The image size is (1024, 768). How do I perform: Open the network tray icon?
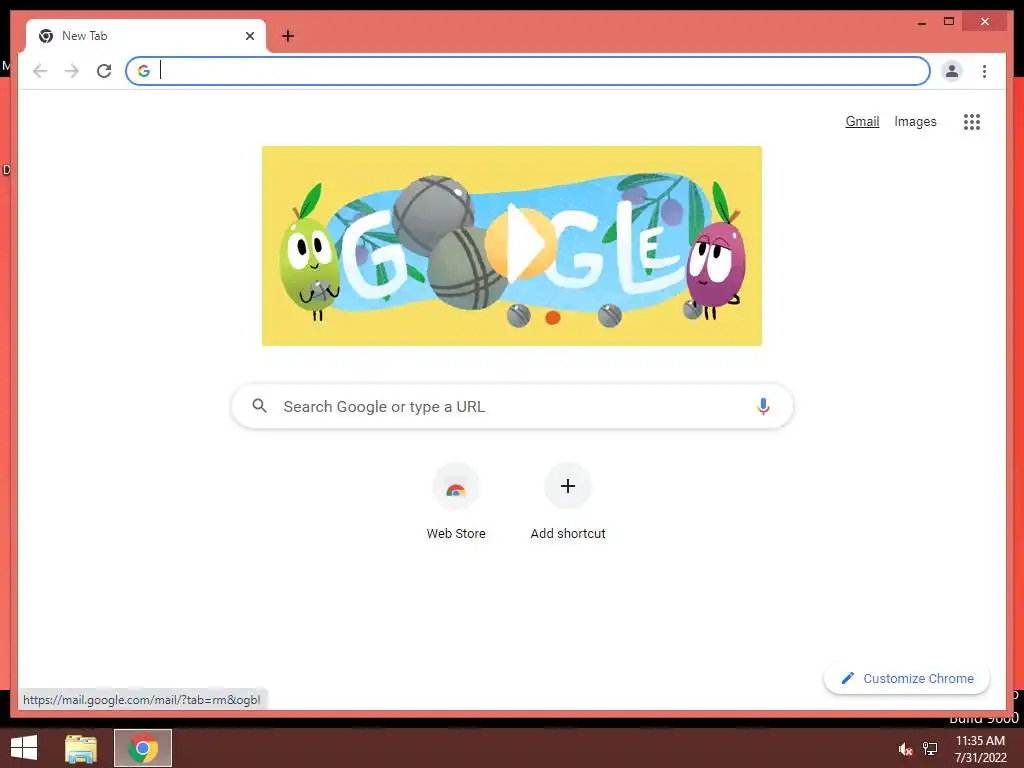point(930,749)
